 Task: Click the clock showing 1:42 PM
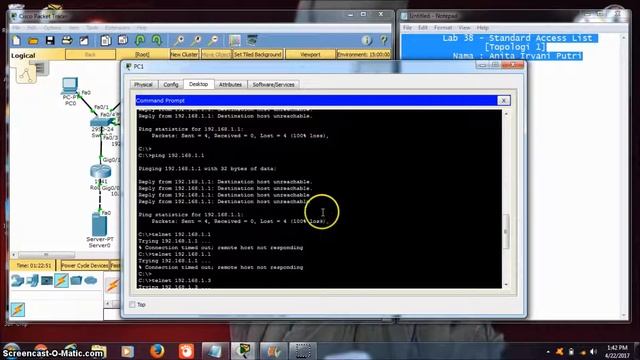tap(617, 348)
